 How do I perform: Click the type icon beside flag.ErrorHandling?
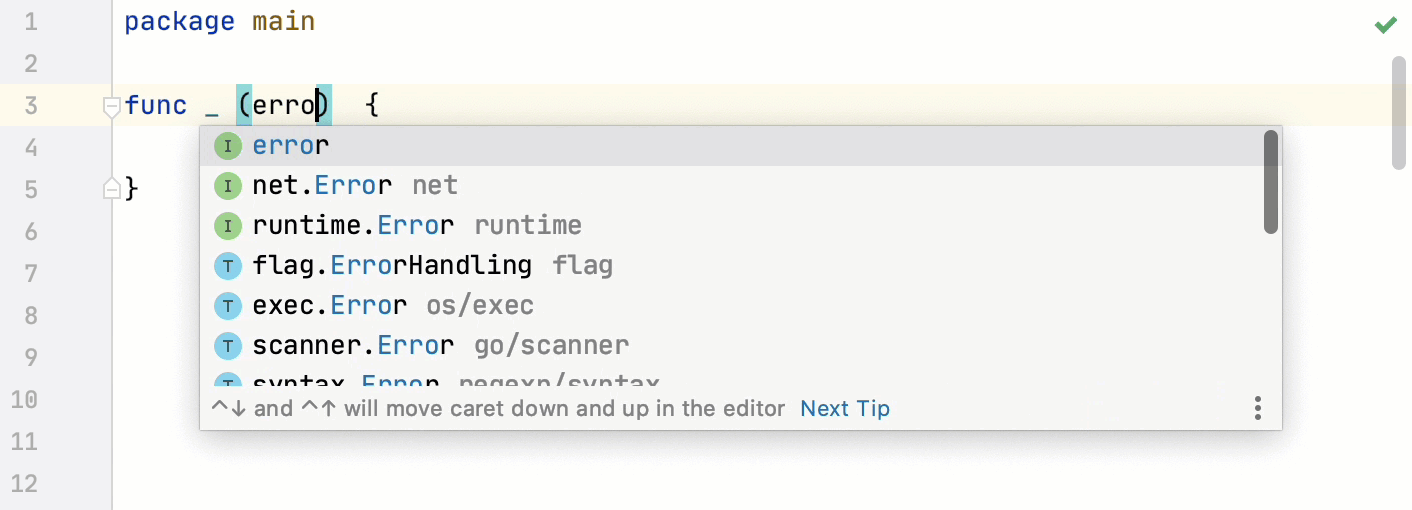coord(228,266)
